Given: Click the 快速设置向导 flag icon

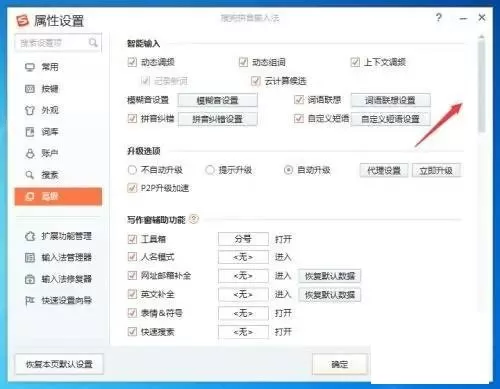Looking at the screenshot, I should click(30, 301).
